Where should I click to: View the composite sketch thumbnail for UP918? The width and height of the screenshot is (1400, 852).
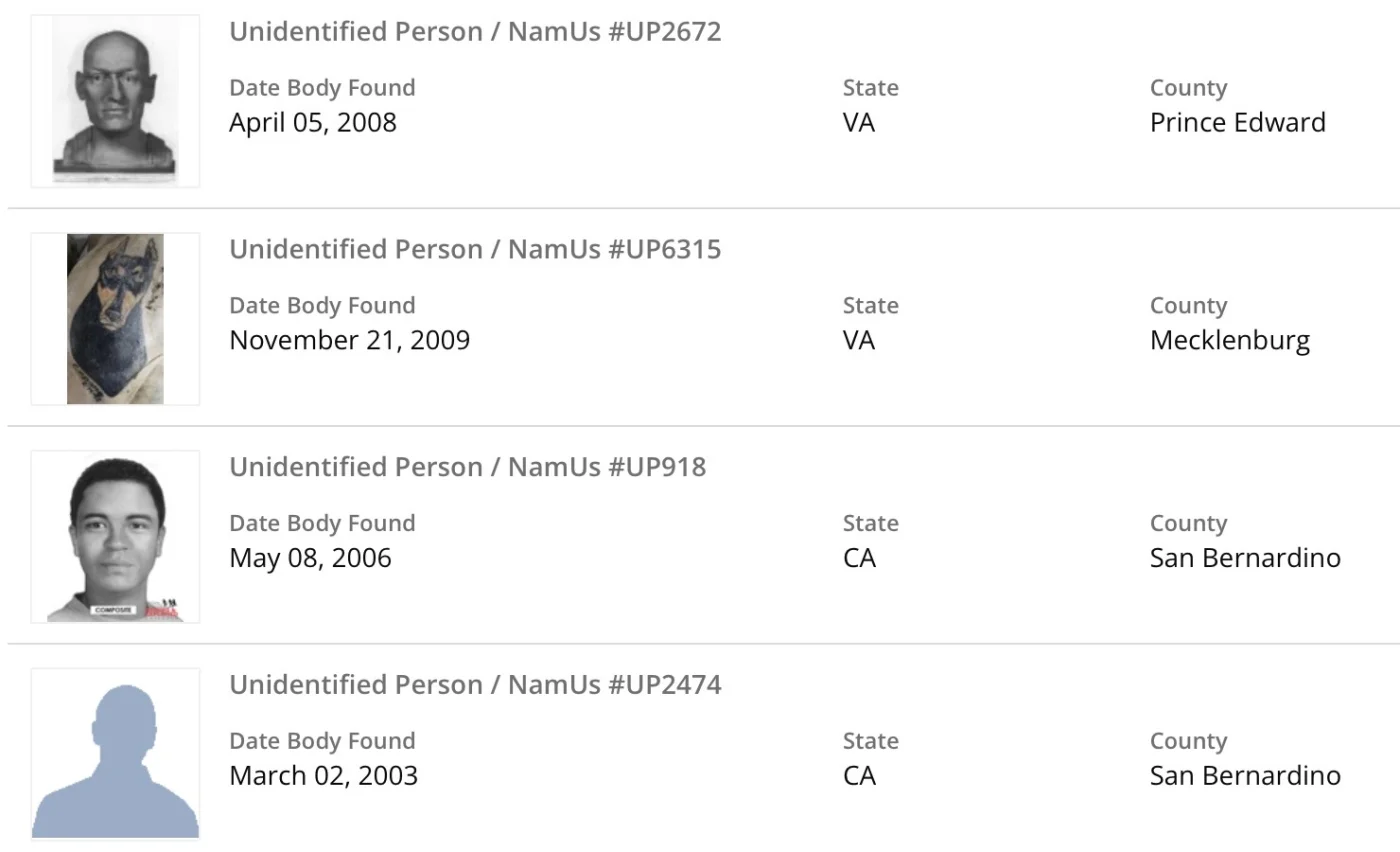click(115, 537)
